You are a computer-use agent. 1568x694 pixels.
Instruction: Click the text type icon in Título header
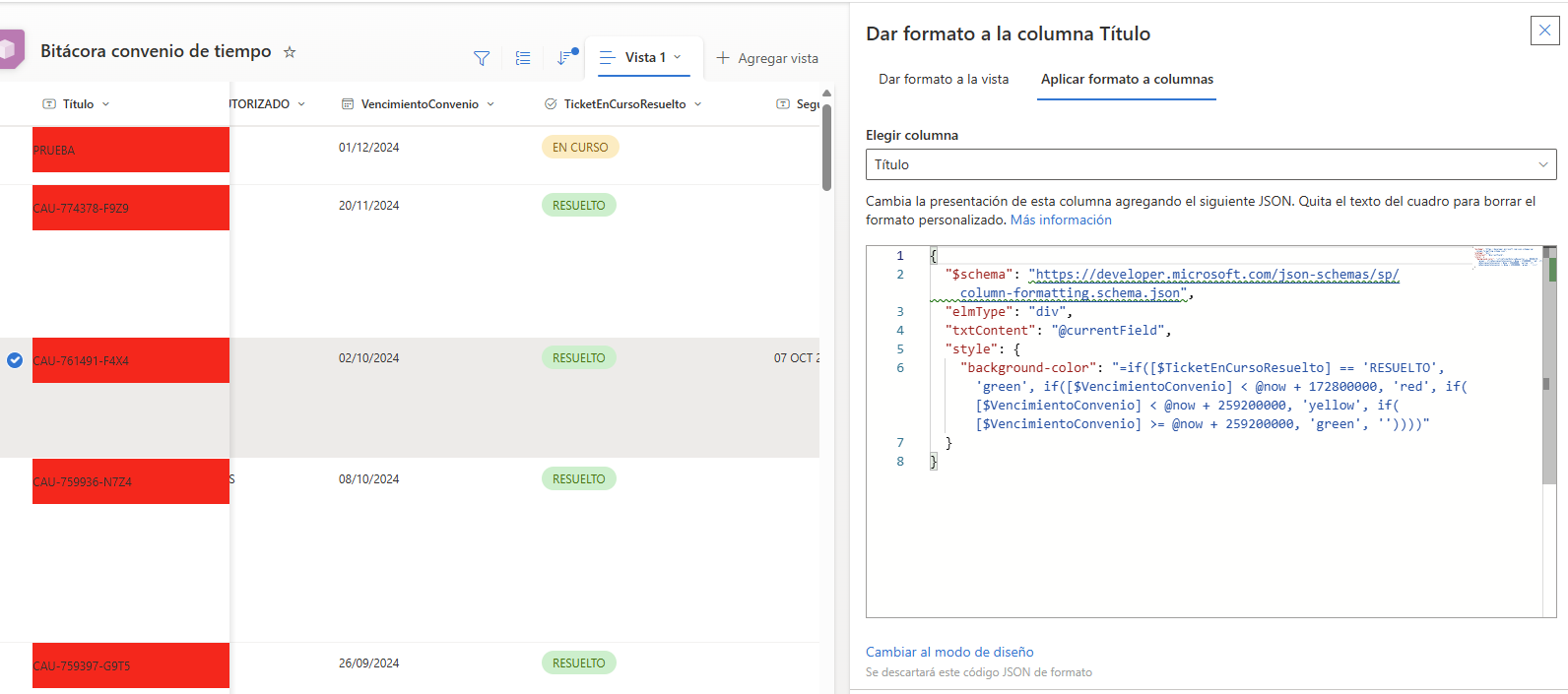[49, 104]
